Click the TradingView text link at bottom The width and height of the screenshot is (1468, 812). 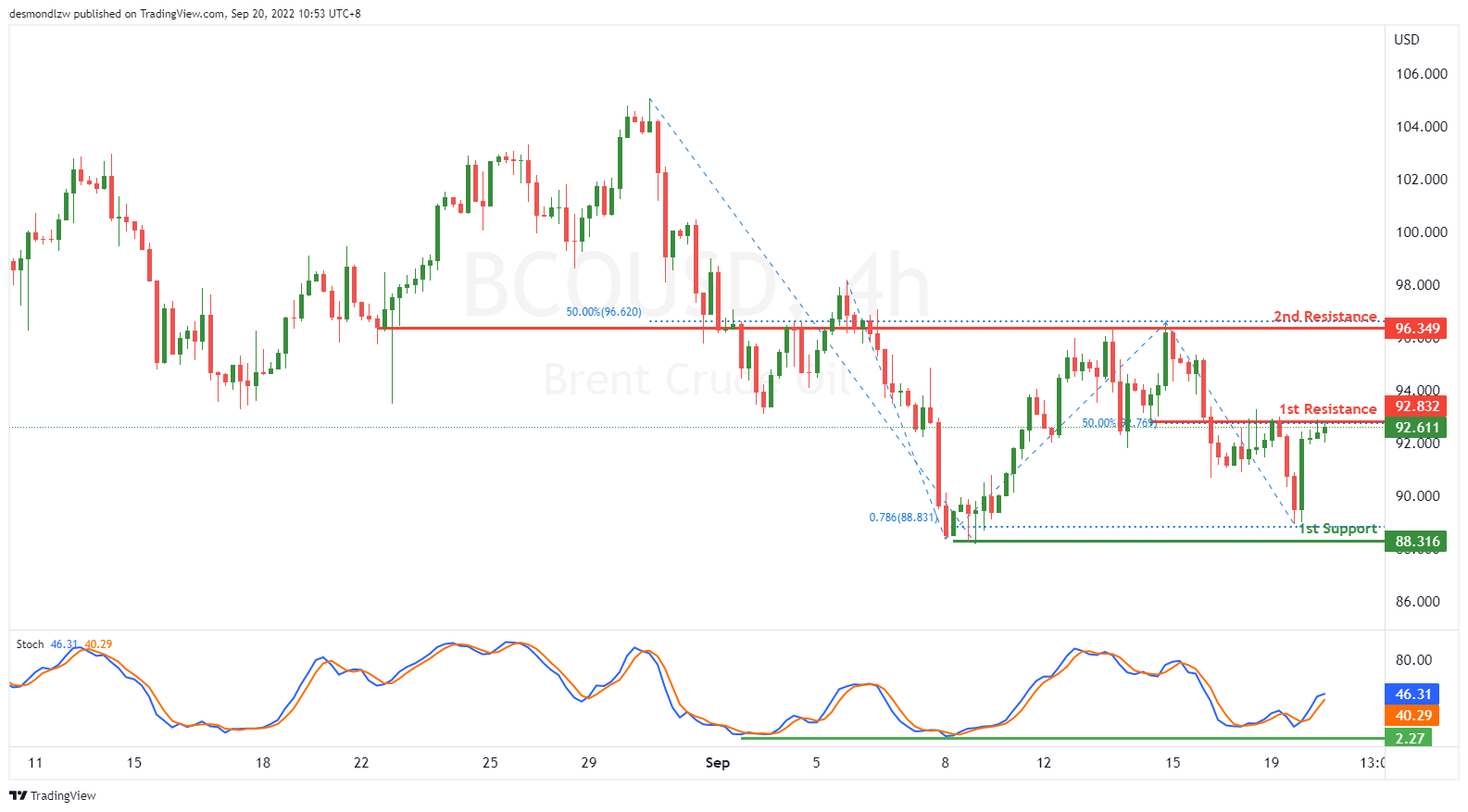click(x=63, y=796)
